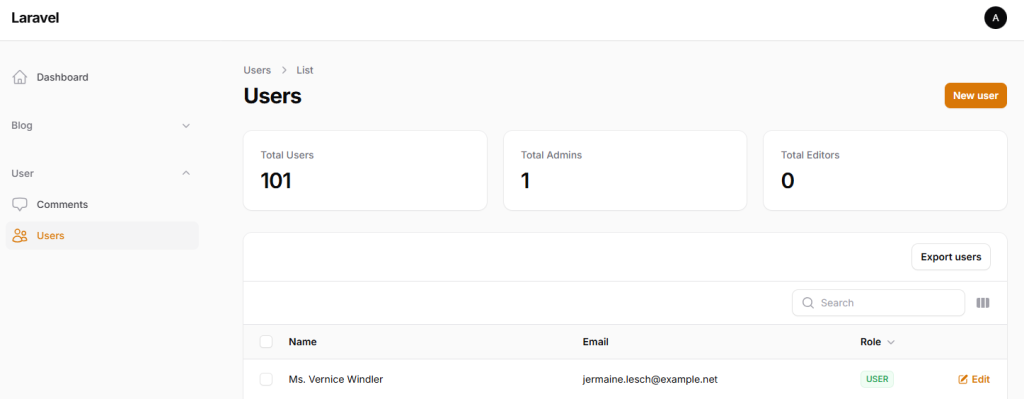Image resolution: width=1024 pixels, height=399 pixels.
Task: Click the Laravel brand logo
Action: coord(35,18)
